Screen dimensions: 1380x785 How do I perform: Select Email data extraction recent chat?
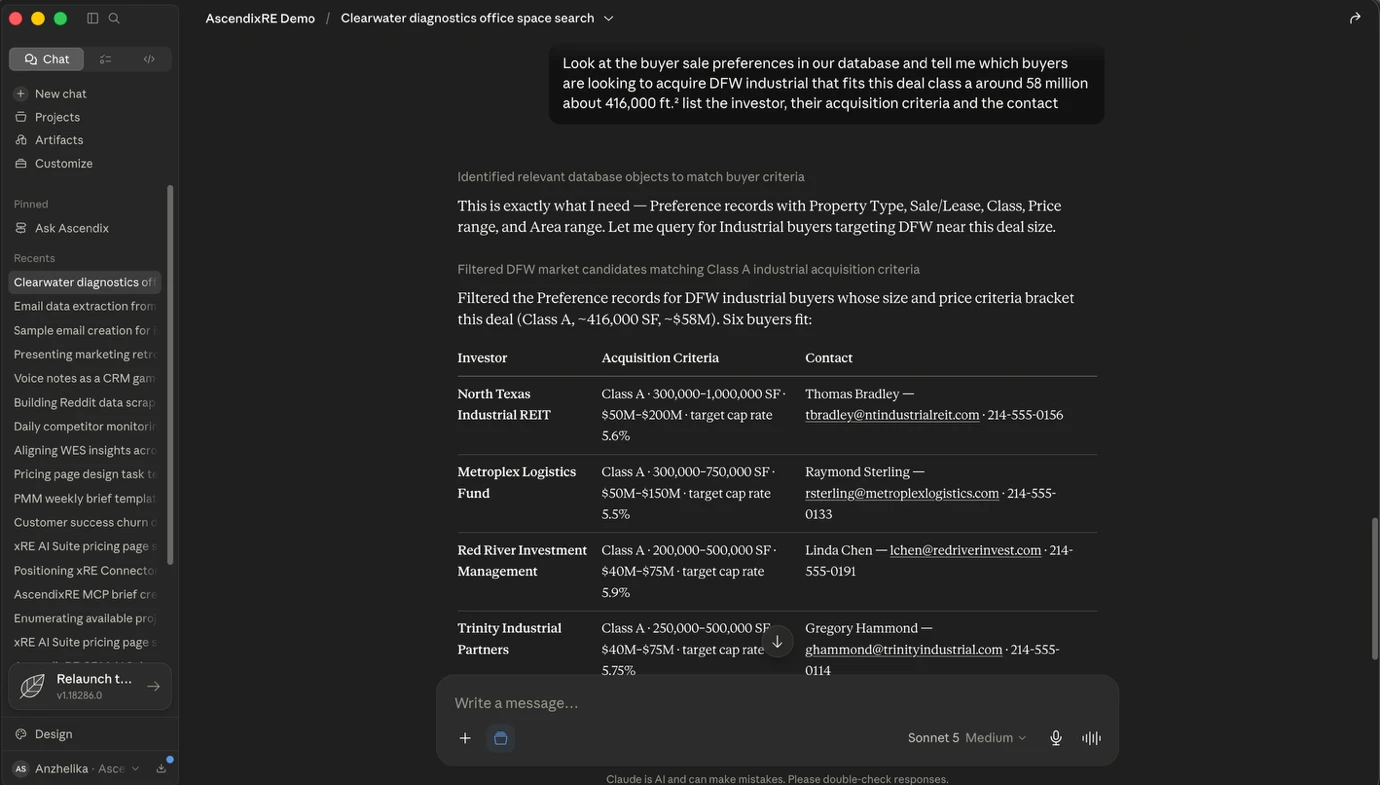[85, 306]
